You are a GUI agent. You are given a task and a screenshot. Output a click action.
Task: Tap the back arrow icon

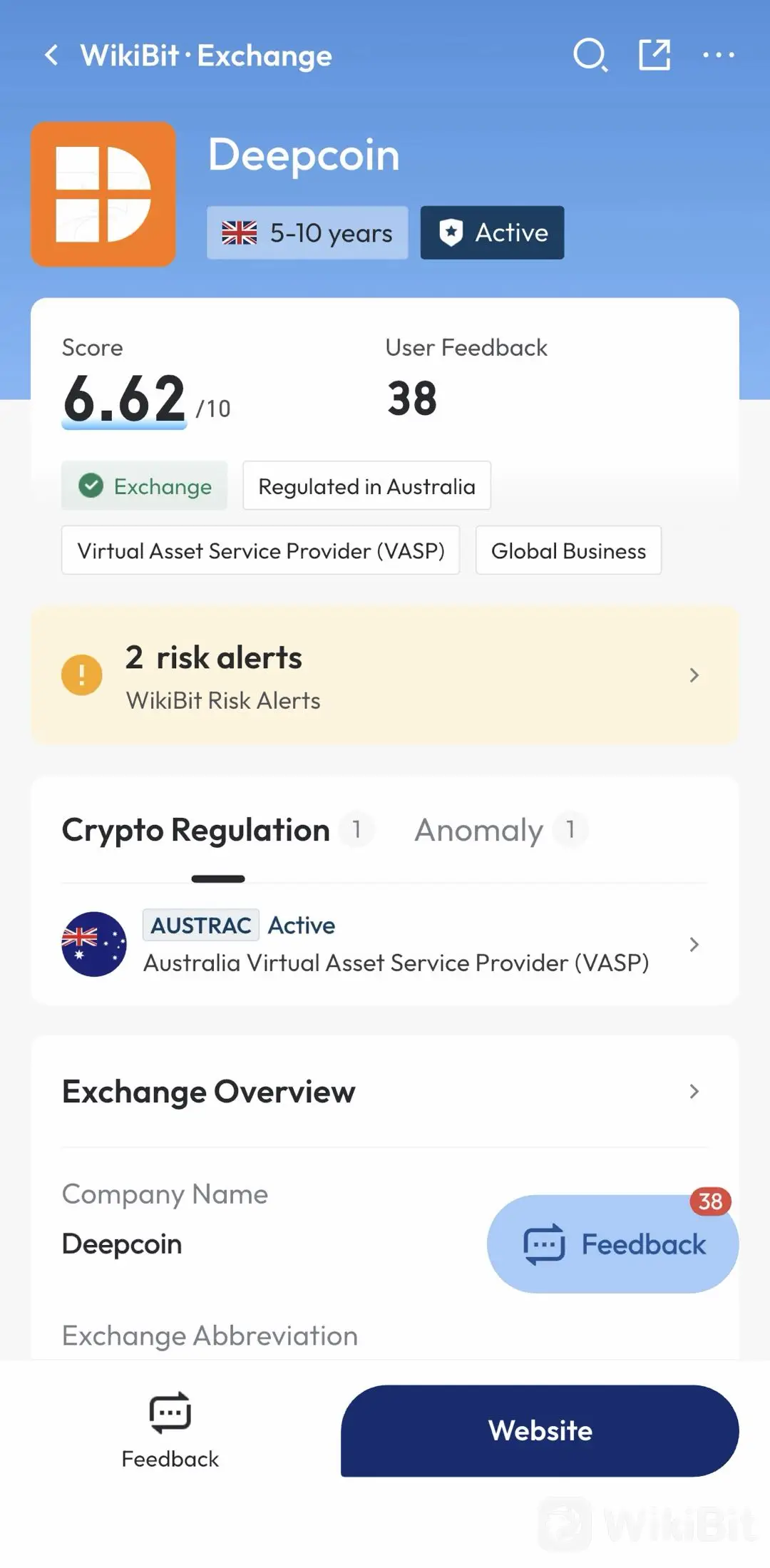point(51,55)
